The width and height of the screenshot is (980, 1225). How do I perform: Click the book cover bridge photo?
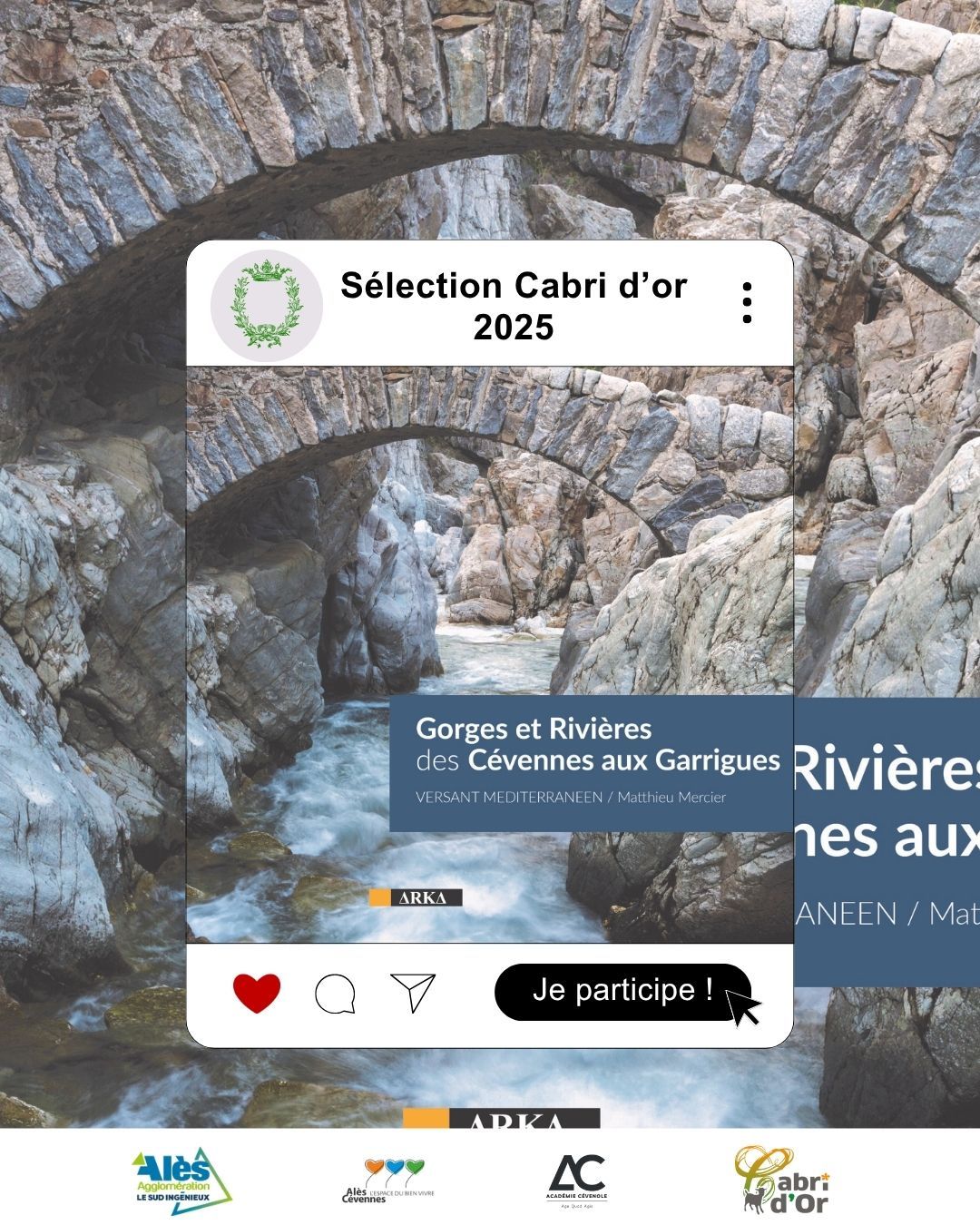coord(490,654)
